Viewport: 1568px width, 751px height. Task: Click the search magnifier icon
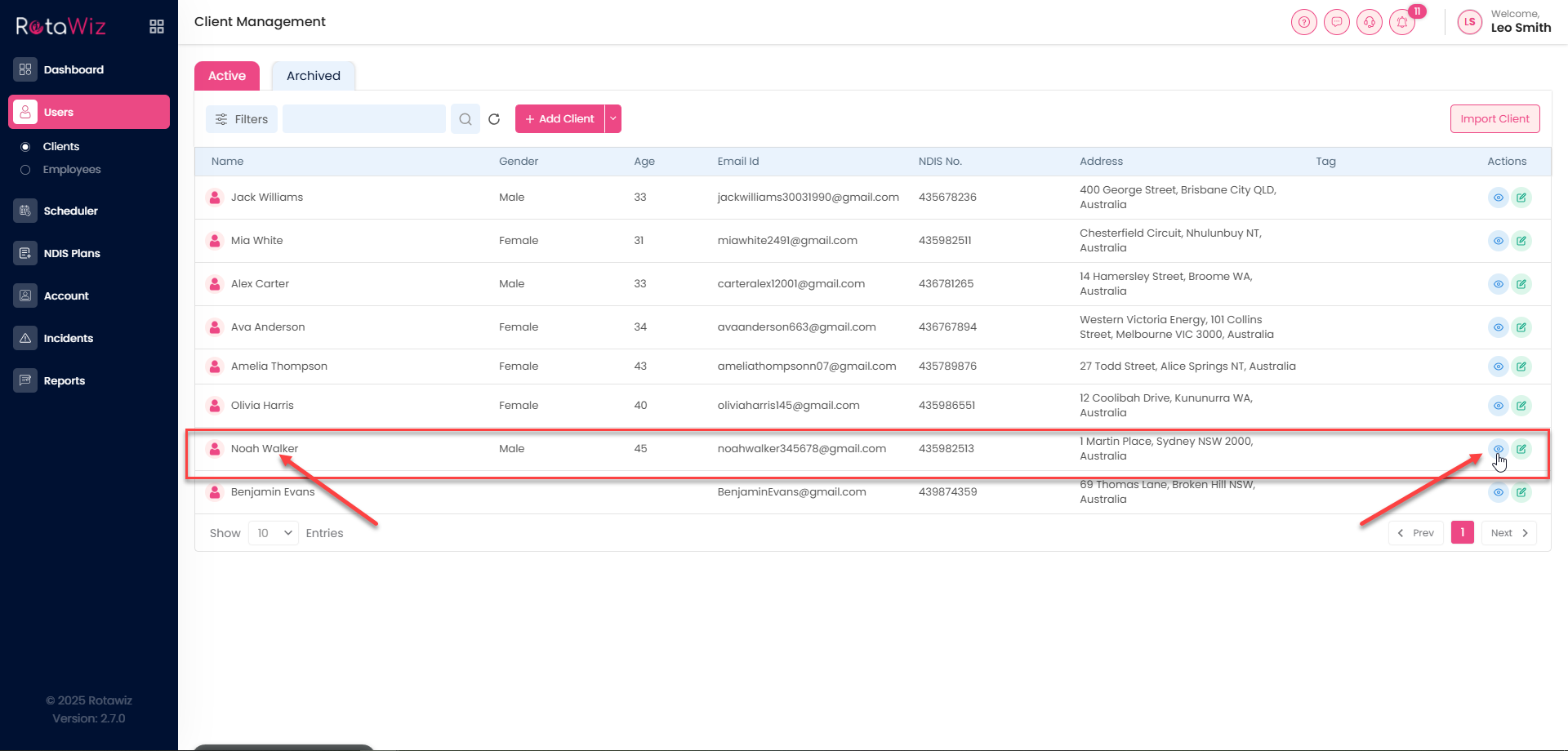coord(465,119)
